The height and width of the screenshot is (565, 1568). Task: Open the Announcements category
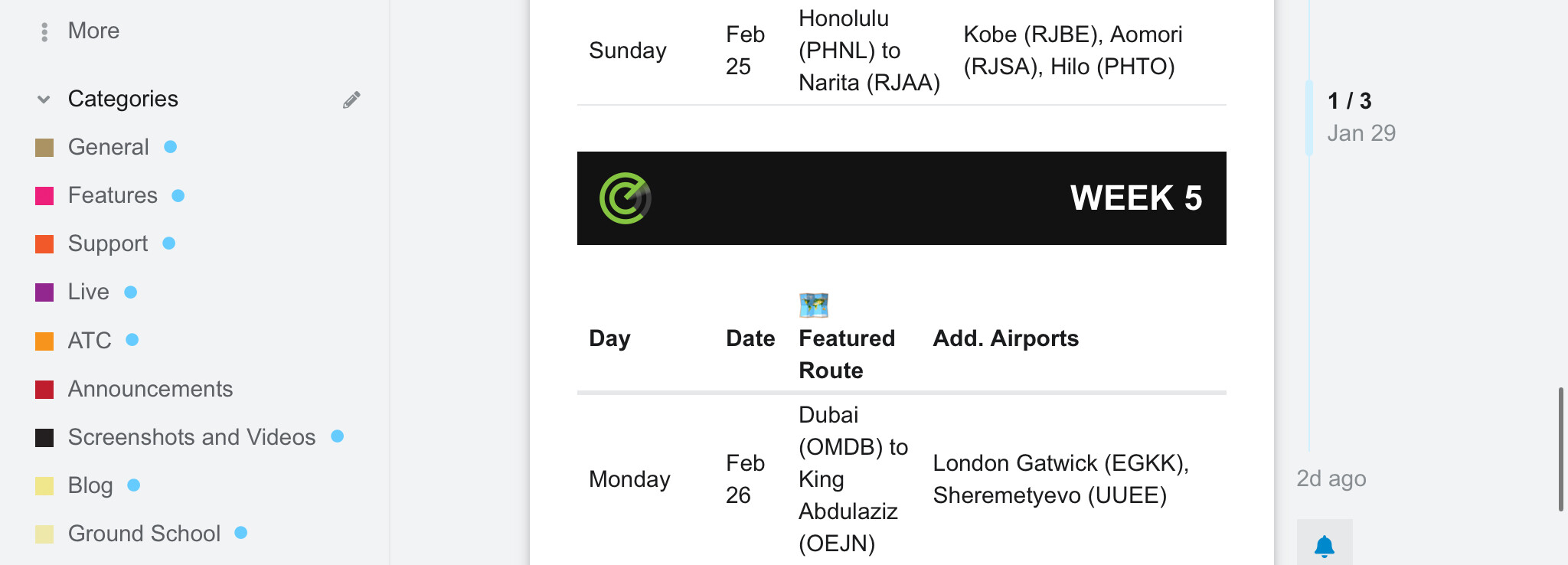point(150,389)
